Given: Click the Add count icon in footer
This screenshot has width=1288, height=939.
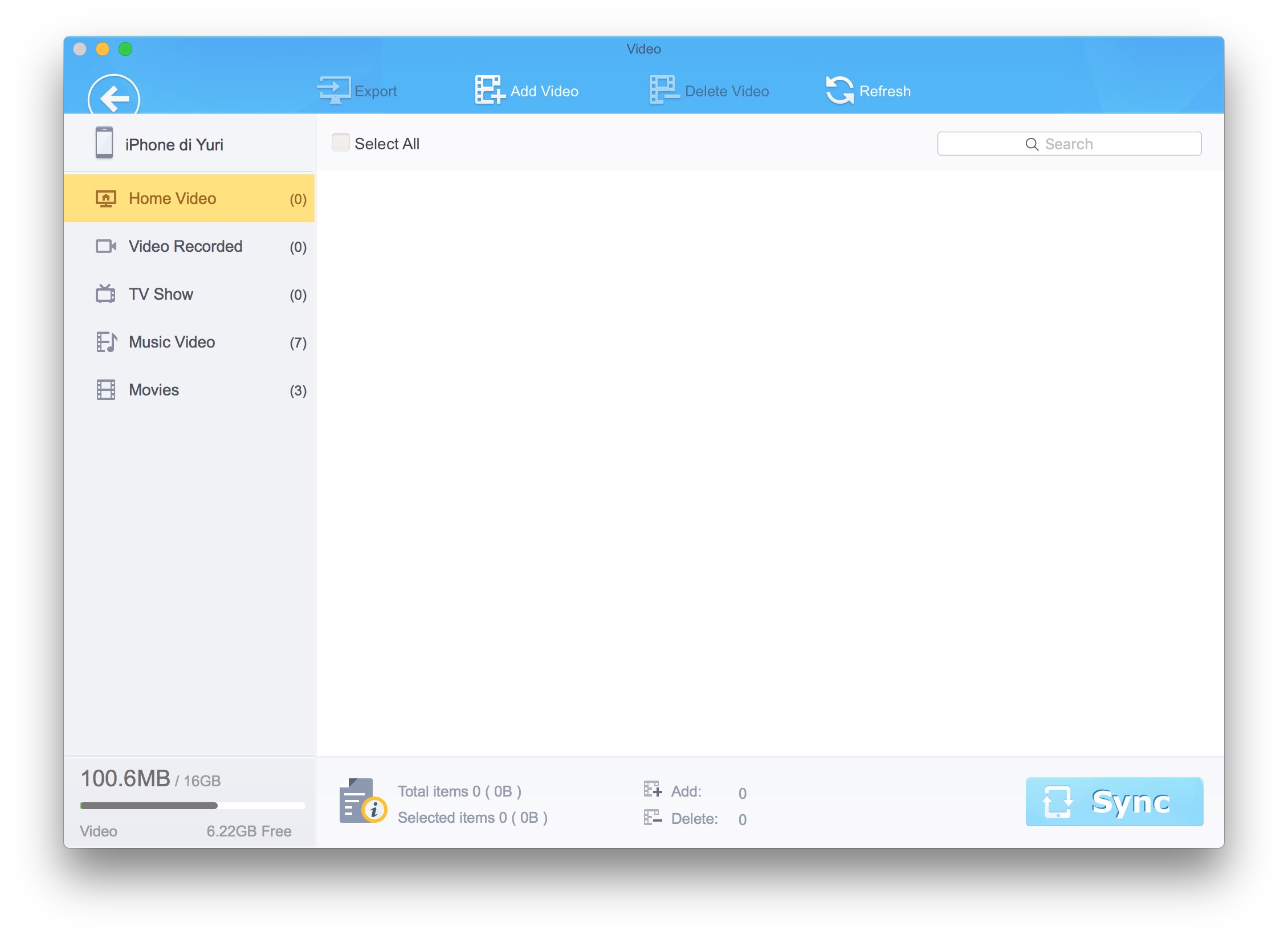Looking at the screenshot, I should (x=652, y=789).
